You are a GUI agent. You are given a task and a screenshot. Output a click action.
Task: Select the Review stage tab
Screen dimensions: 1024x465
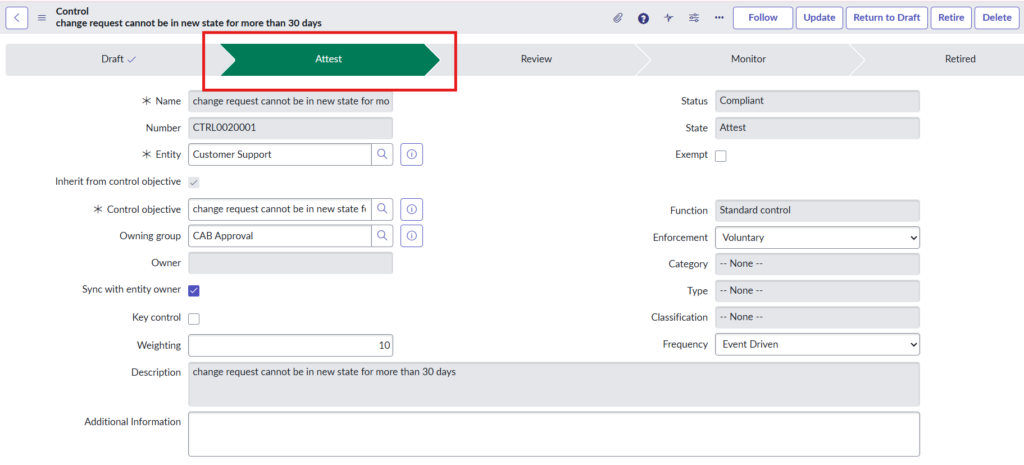(x=536, y=59)
